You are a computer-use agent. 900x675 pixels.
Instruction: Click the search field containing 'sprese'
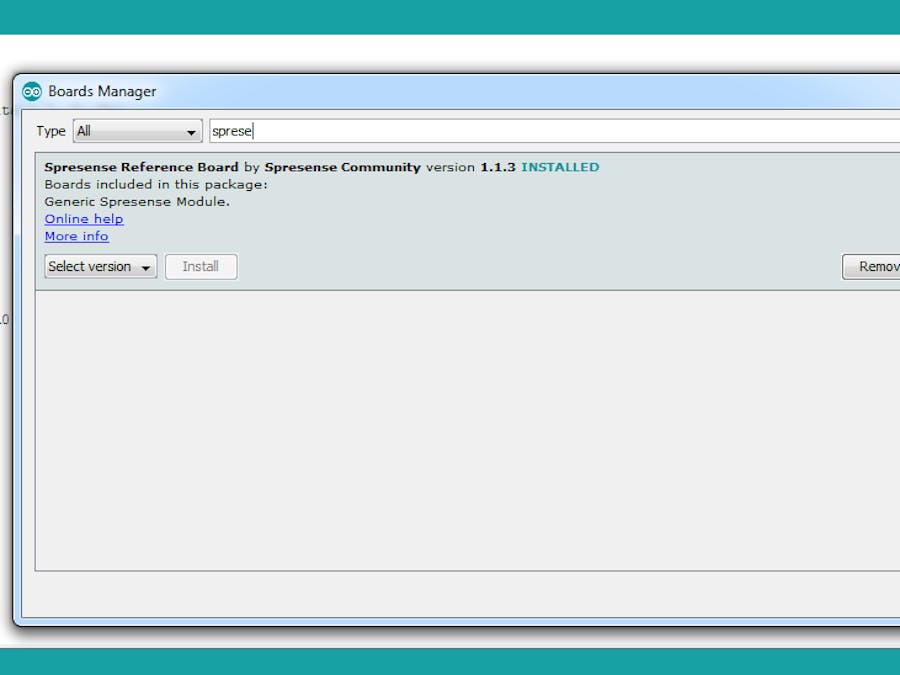coord(554,131)
